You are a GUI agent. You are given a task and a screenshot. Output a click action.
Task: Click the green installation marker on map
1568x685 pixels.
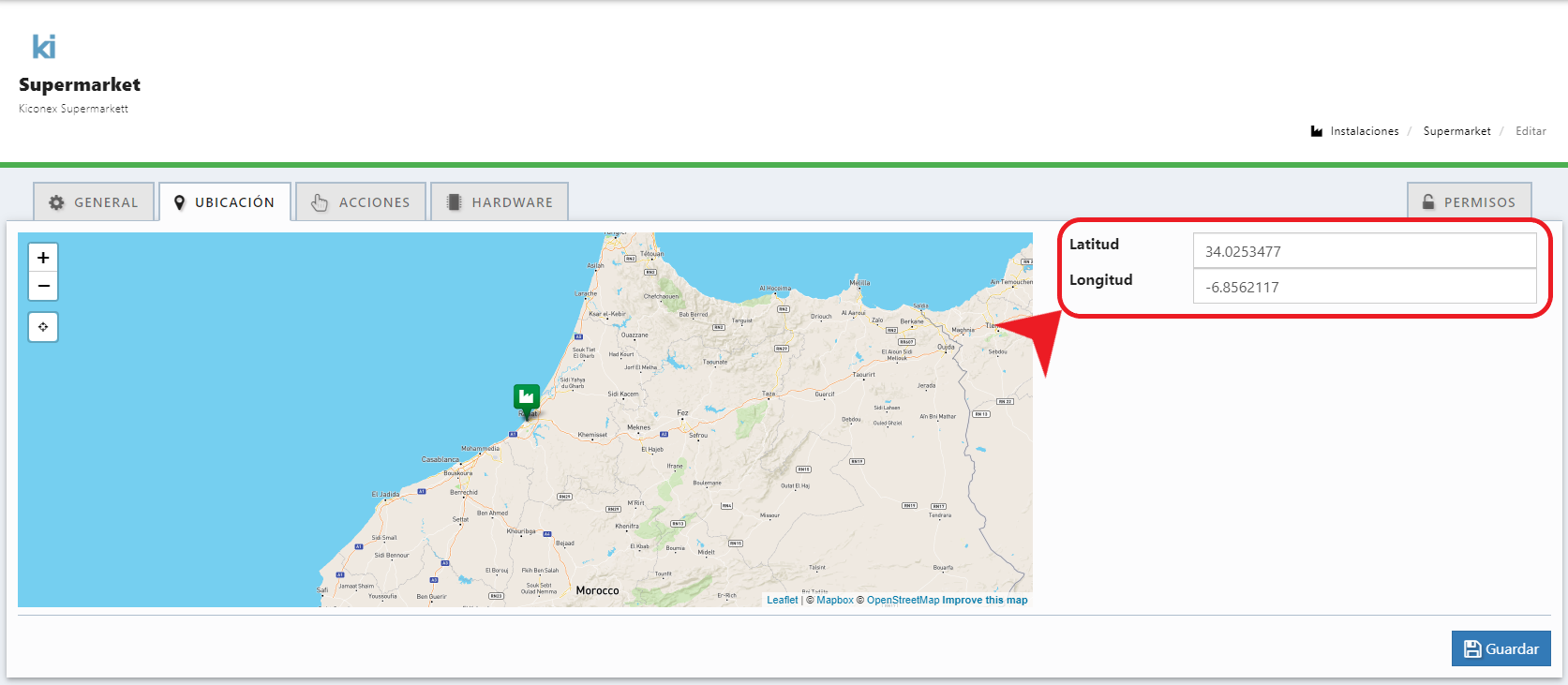[526, 397]
